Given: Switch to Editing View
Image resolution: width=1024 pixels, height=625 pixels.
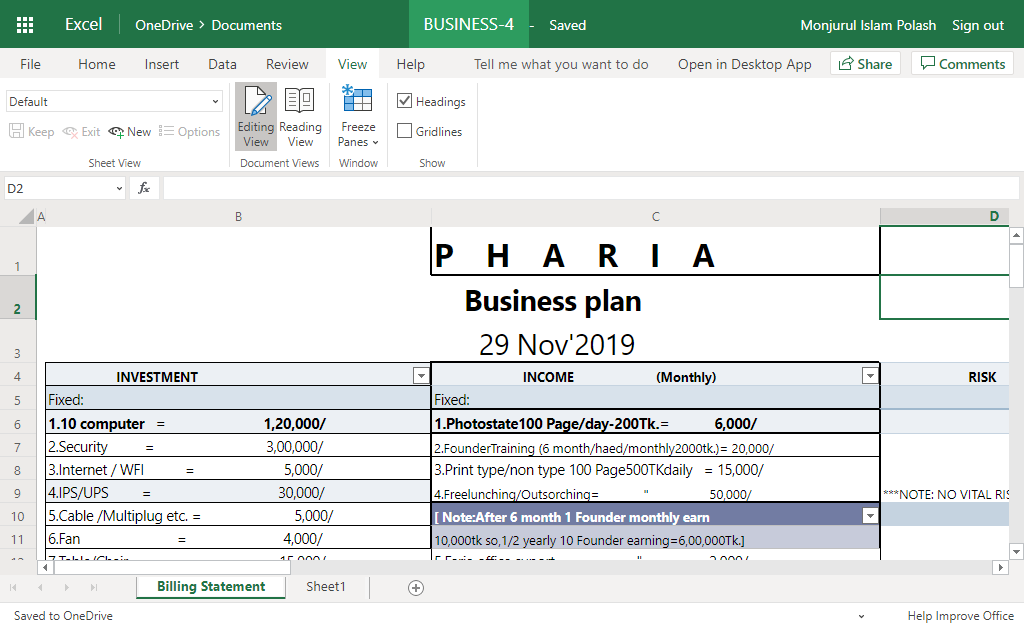Looking at the screenshot, I should pos(256,117).
